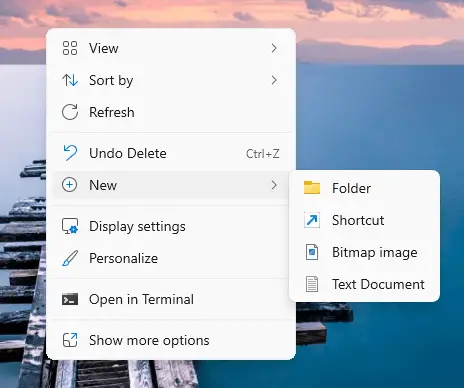
Task: Click the Terminal prompt icon
Action: (x=70, y=299)
